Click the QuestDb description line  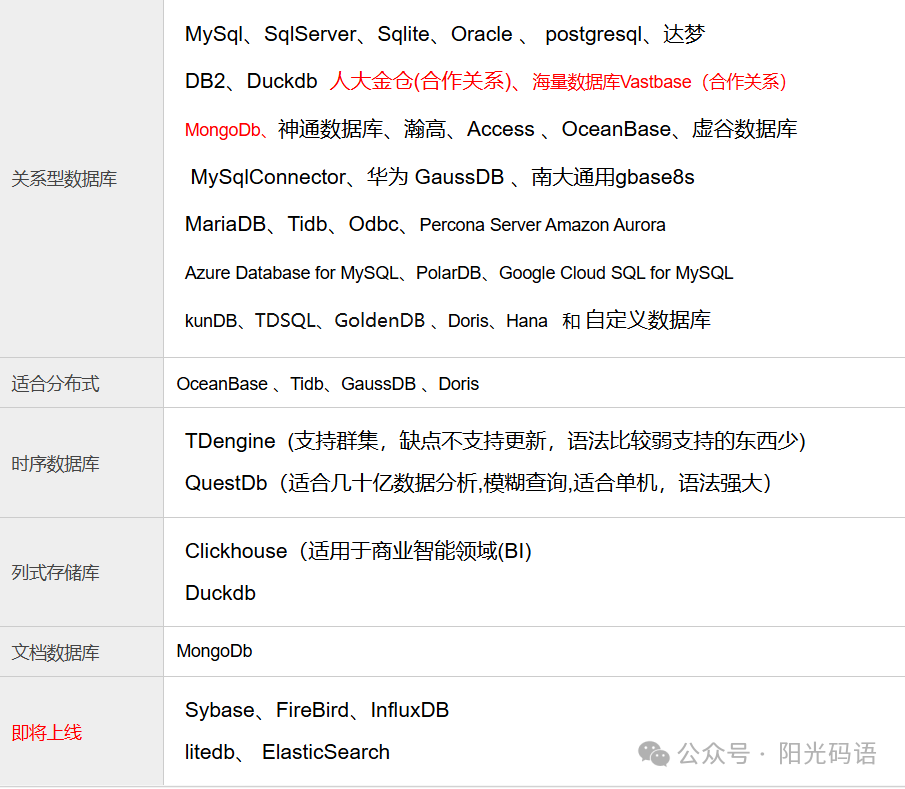pos(478,483)
